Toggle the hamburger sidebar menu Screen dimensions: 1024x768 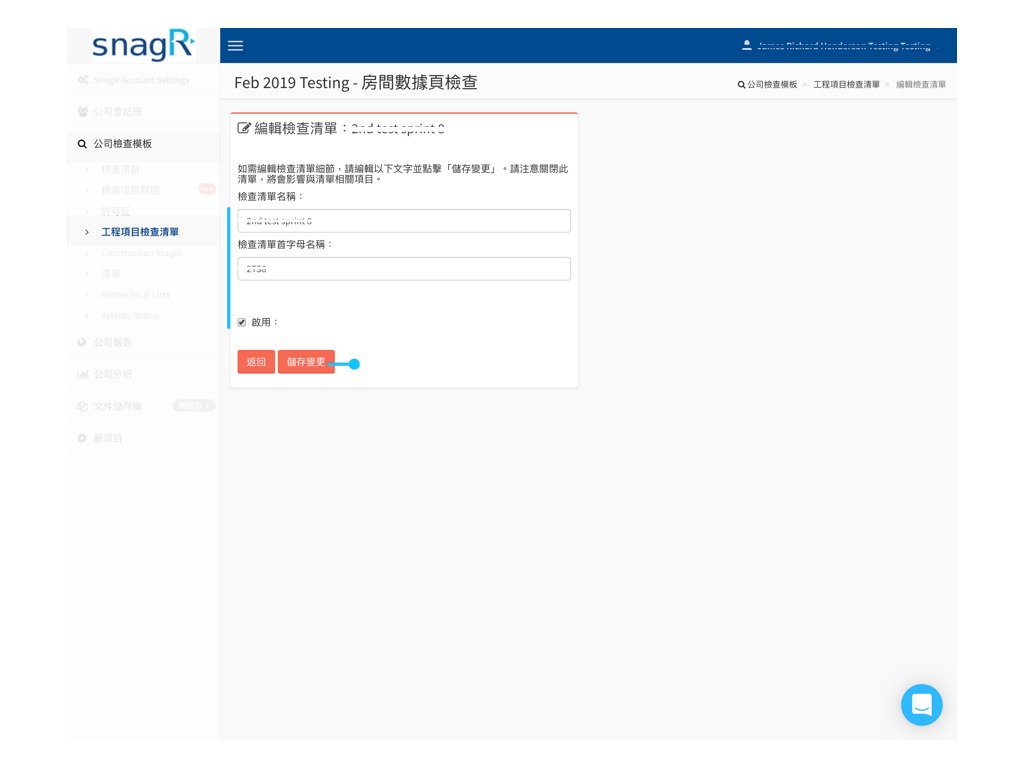click(x=236, y=46)
